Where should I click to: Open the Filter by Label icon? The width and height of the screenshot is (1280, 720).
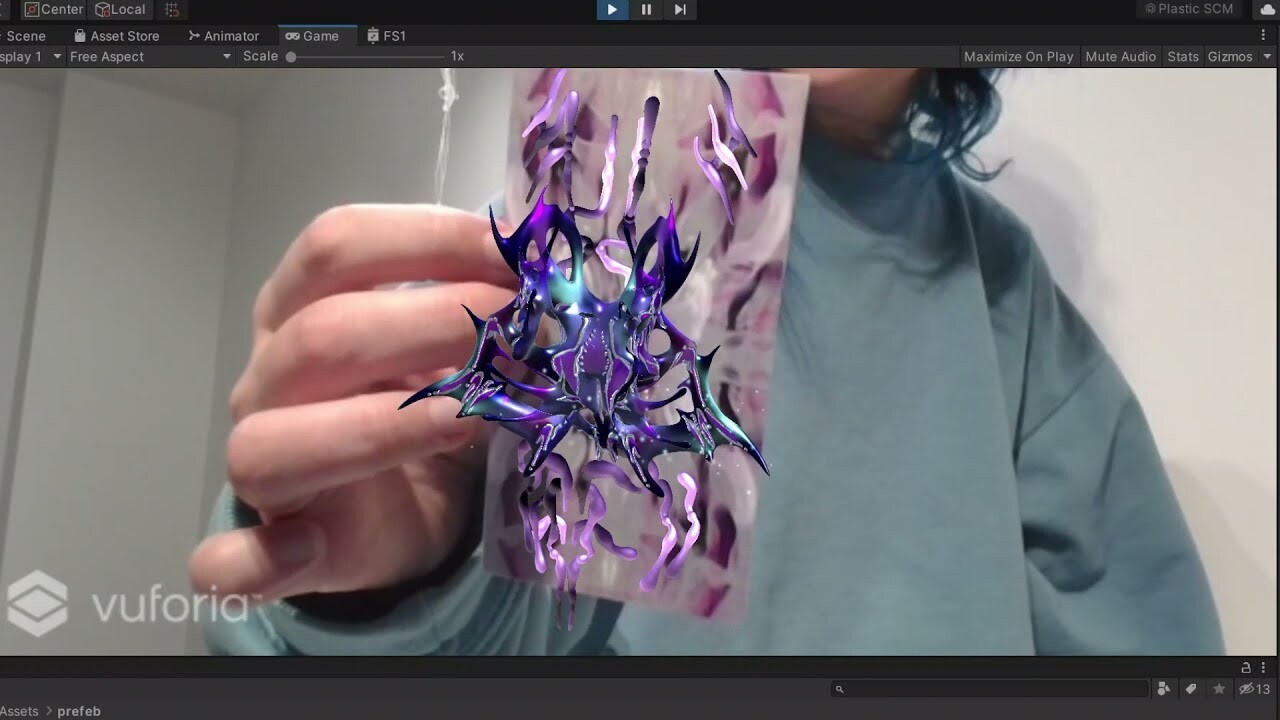1191,688
